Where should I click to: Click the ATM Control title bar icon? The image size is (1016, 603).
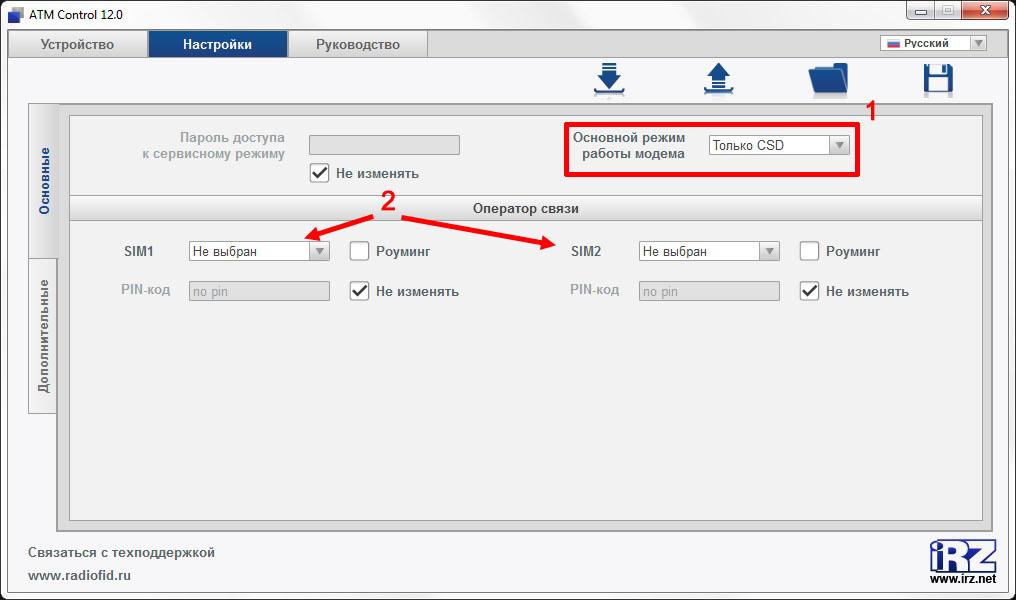tap(15, 14)
